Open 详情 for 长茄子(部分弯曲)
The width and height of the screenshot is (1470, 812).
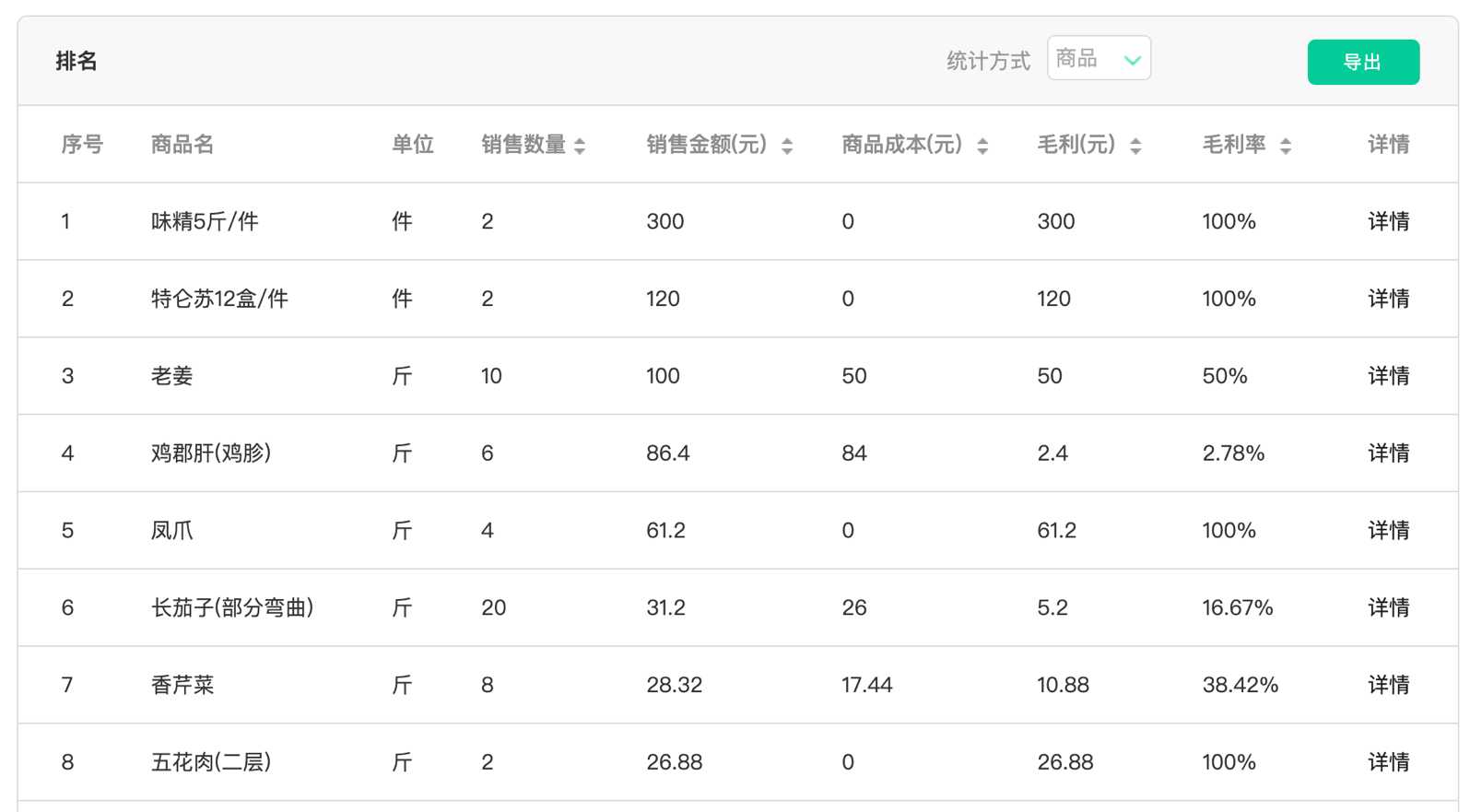pos(1388,608)
